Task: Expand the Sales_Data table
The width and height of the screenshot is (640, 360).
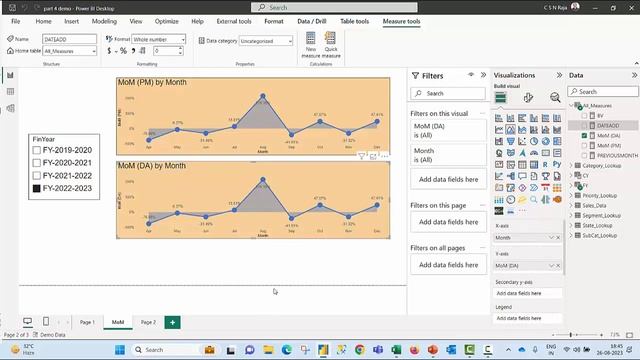Action: click(571, 206)
